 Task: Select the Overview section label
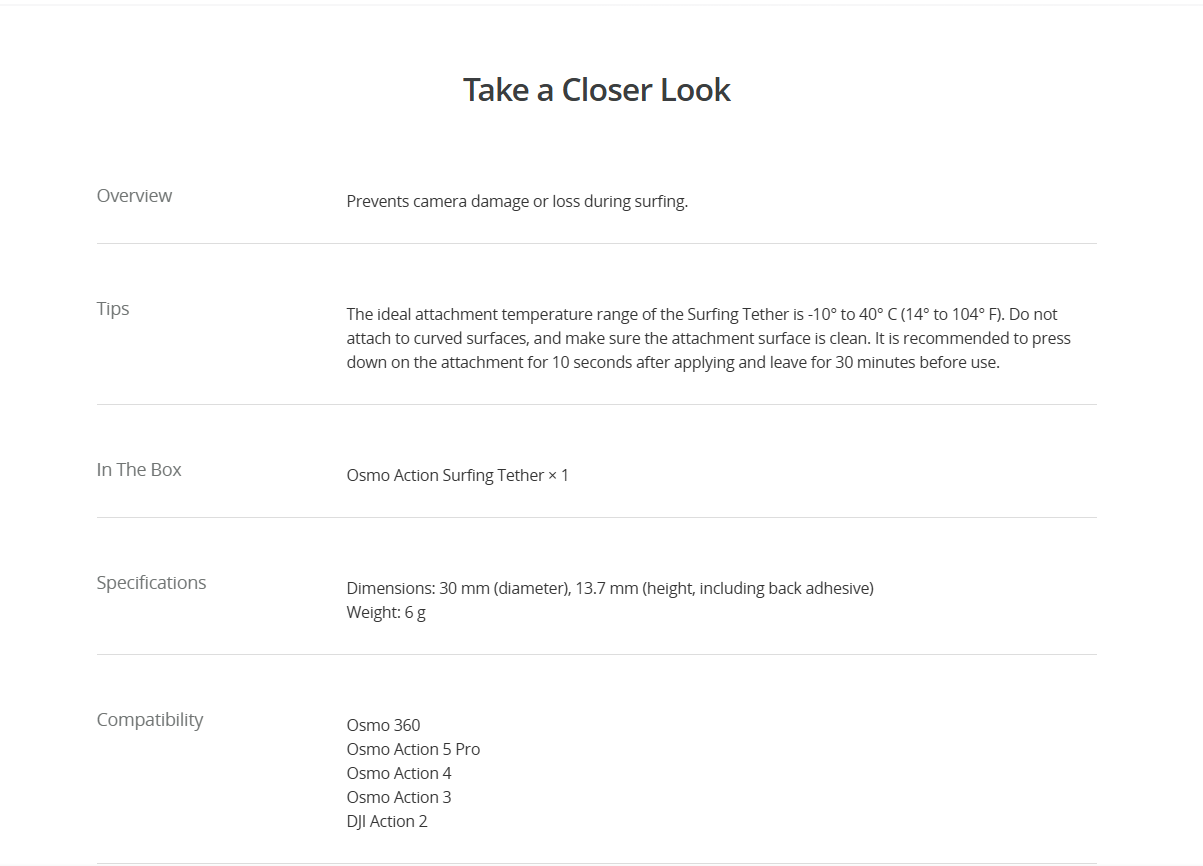click(x=134, y=196)
